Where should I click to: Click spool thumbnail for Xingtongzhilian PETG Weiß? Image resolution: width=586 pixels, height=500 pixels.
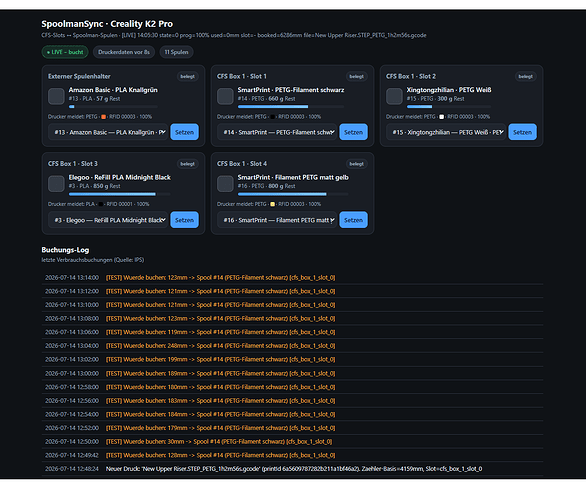(394, 96)
